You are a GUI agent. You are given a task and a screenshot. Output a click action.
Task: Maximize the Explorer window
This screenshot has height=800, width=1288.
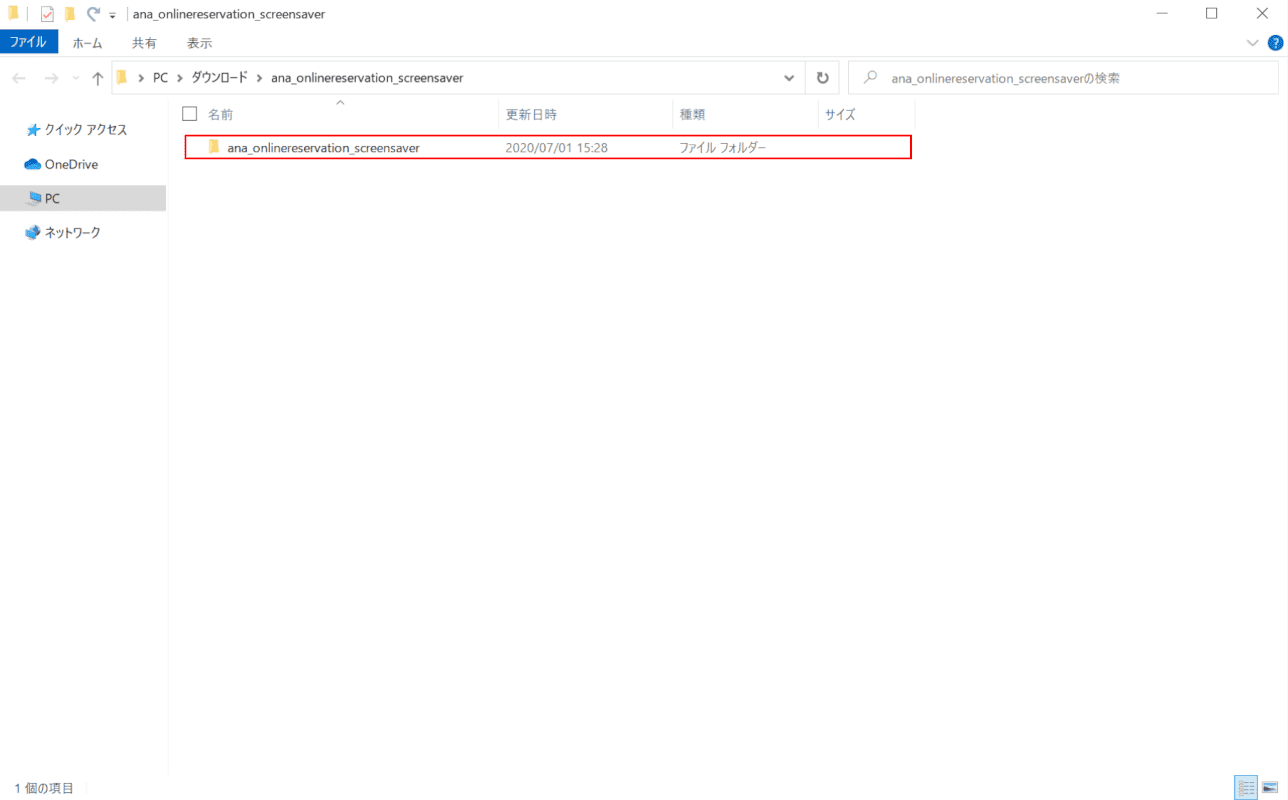tap(1211, 14)
